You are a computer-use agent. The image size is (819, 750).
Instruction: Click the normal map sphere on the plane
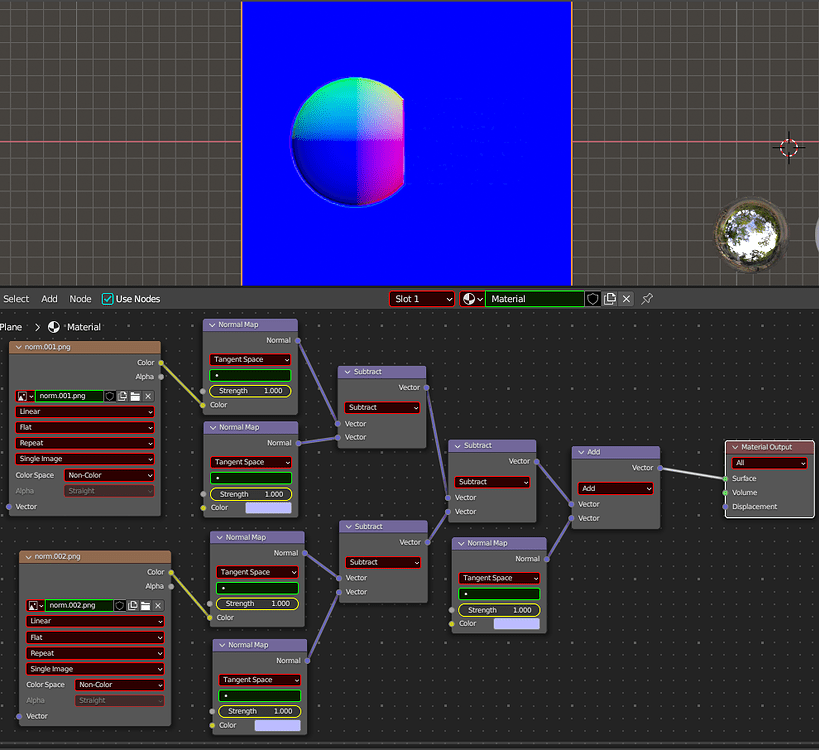[347, 142]
